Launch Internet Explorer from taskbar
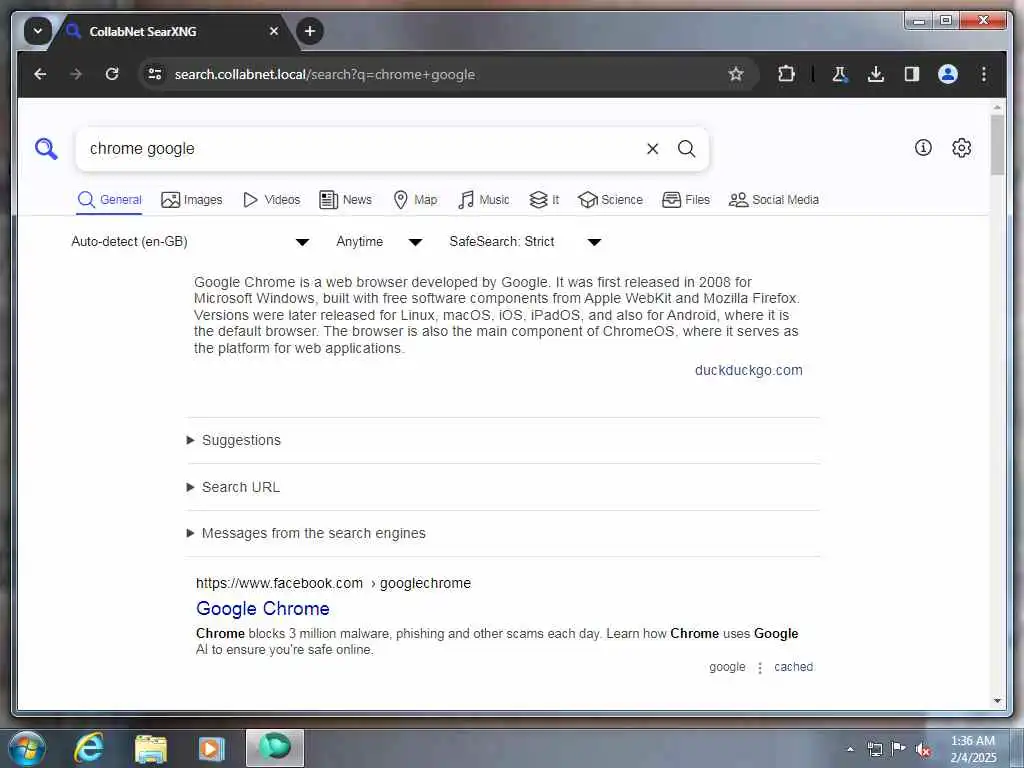Viewport: 1024px width, 768px height. tap(89, 748)
